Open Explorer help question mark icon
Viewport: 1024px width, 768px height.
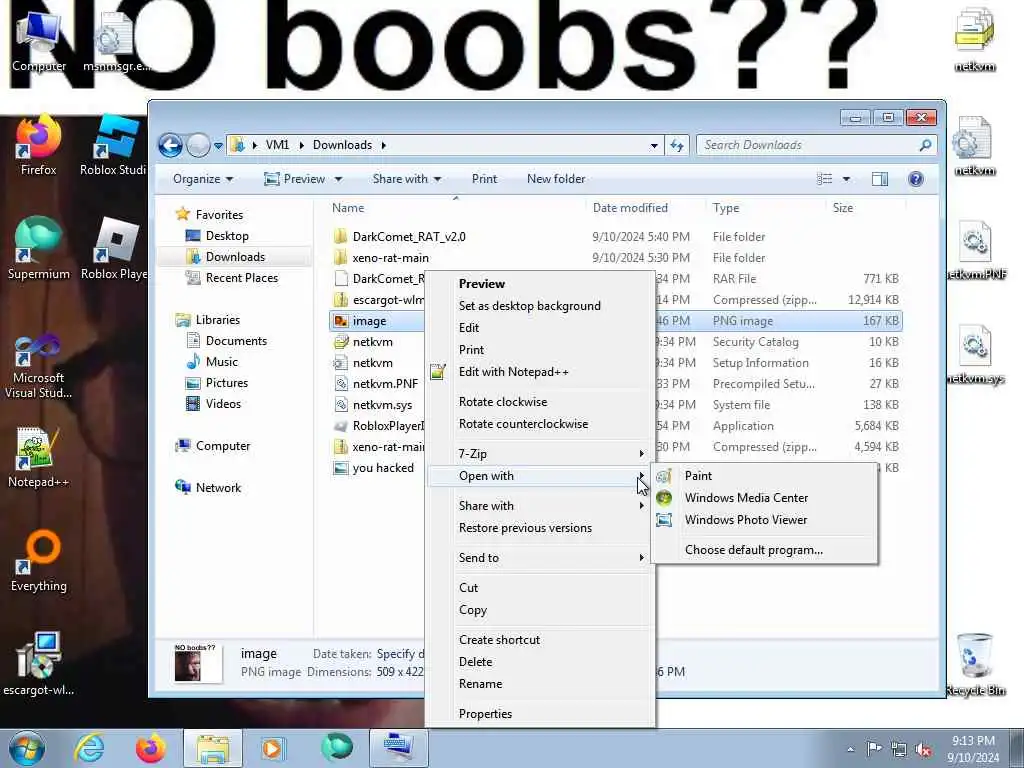[916, 179]
